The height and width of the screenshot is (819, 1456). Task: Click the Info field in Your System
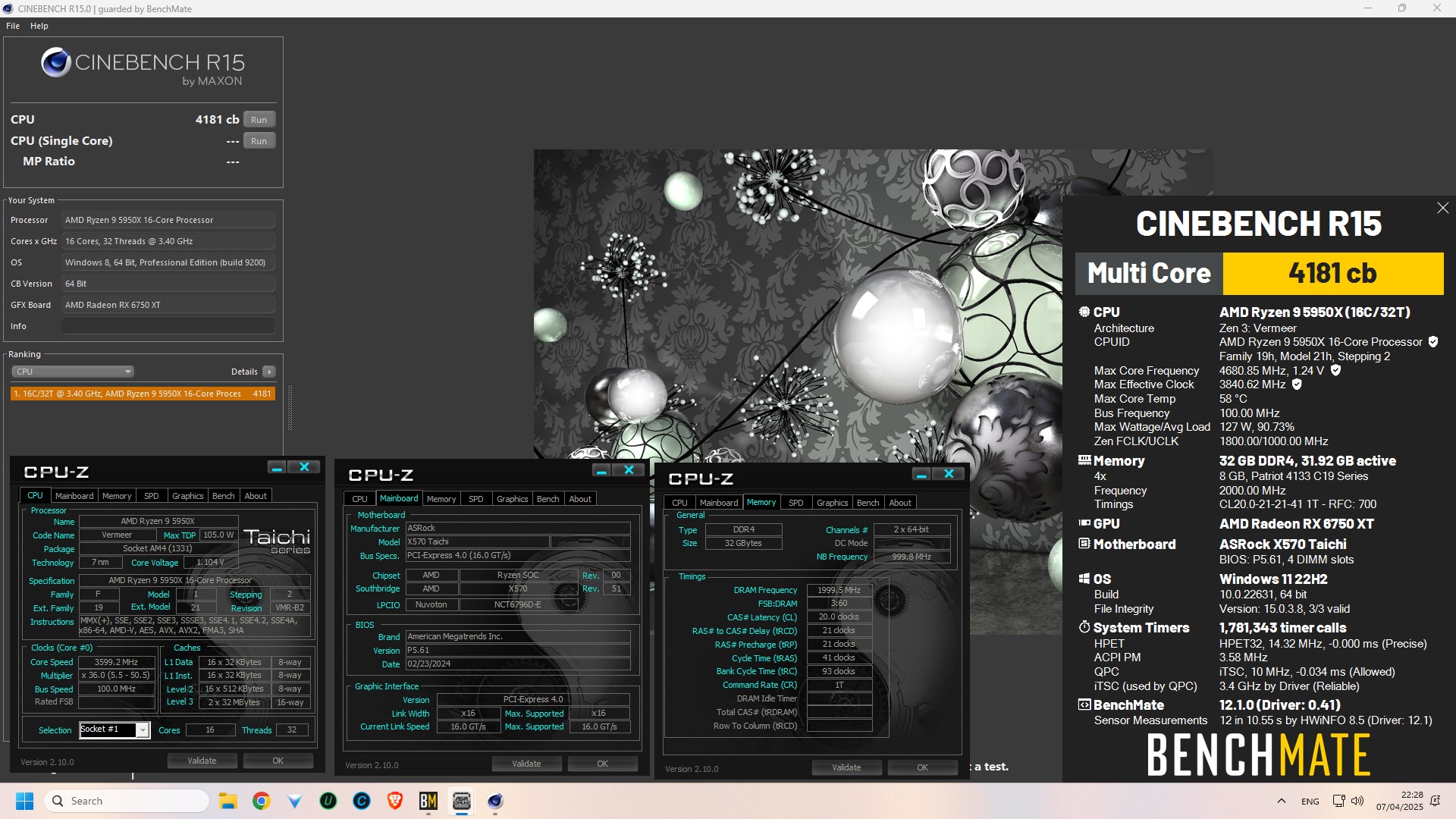click(x=168, y=326)
